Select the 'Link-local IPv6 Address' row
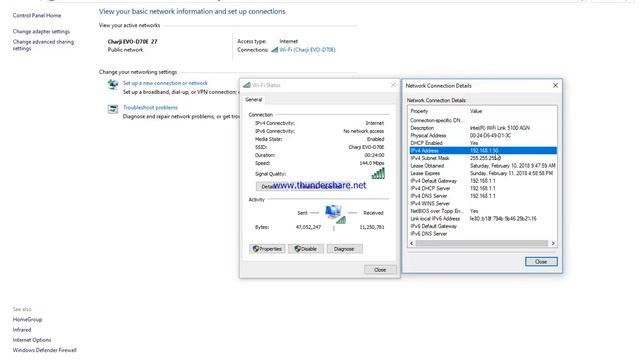The height and width of the screenshot is (360, 640). coord(482,218)
